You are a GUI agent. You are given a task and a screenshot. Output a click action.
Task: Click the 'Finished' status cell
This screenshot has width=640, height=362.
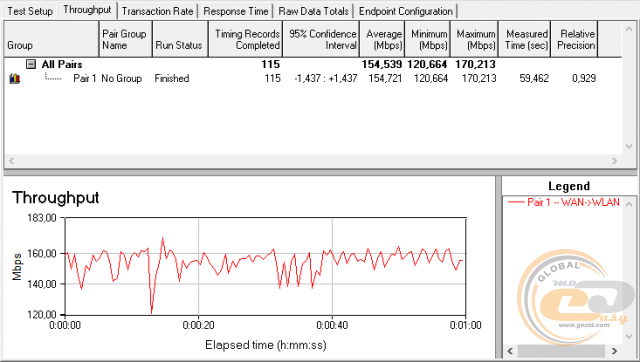[x=172, y=78]
